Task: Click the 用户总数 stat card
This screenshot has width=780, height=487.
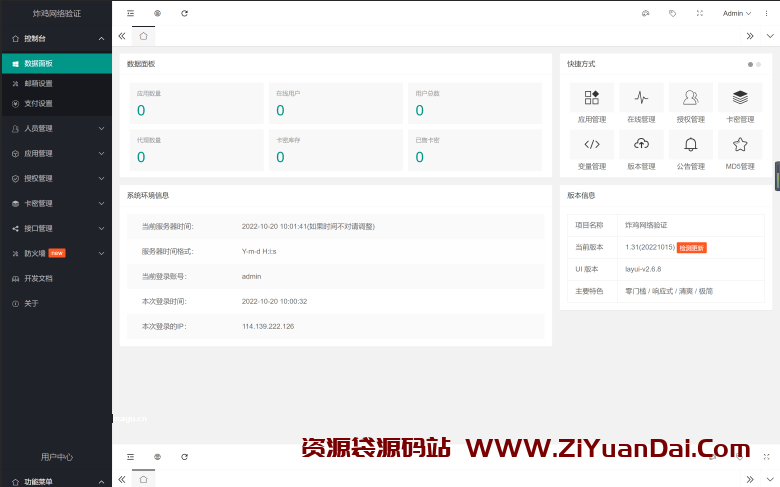Action: coord(475,103)
